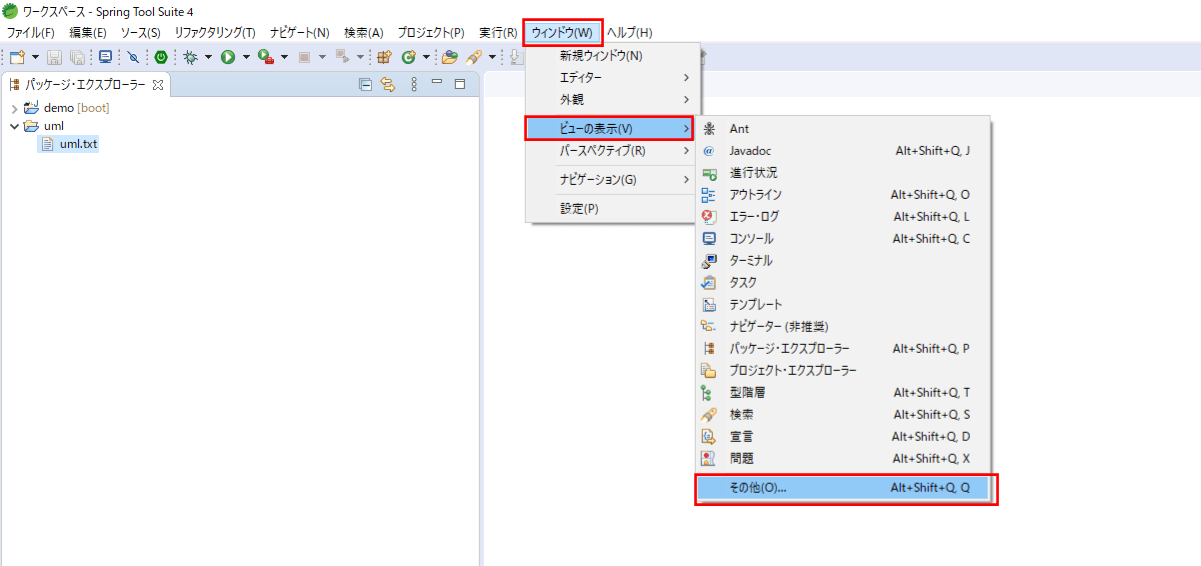Close the Package Explorer tab
1201x566 pixels.
pos(158,85)
